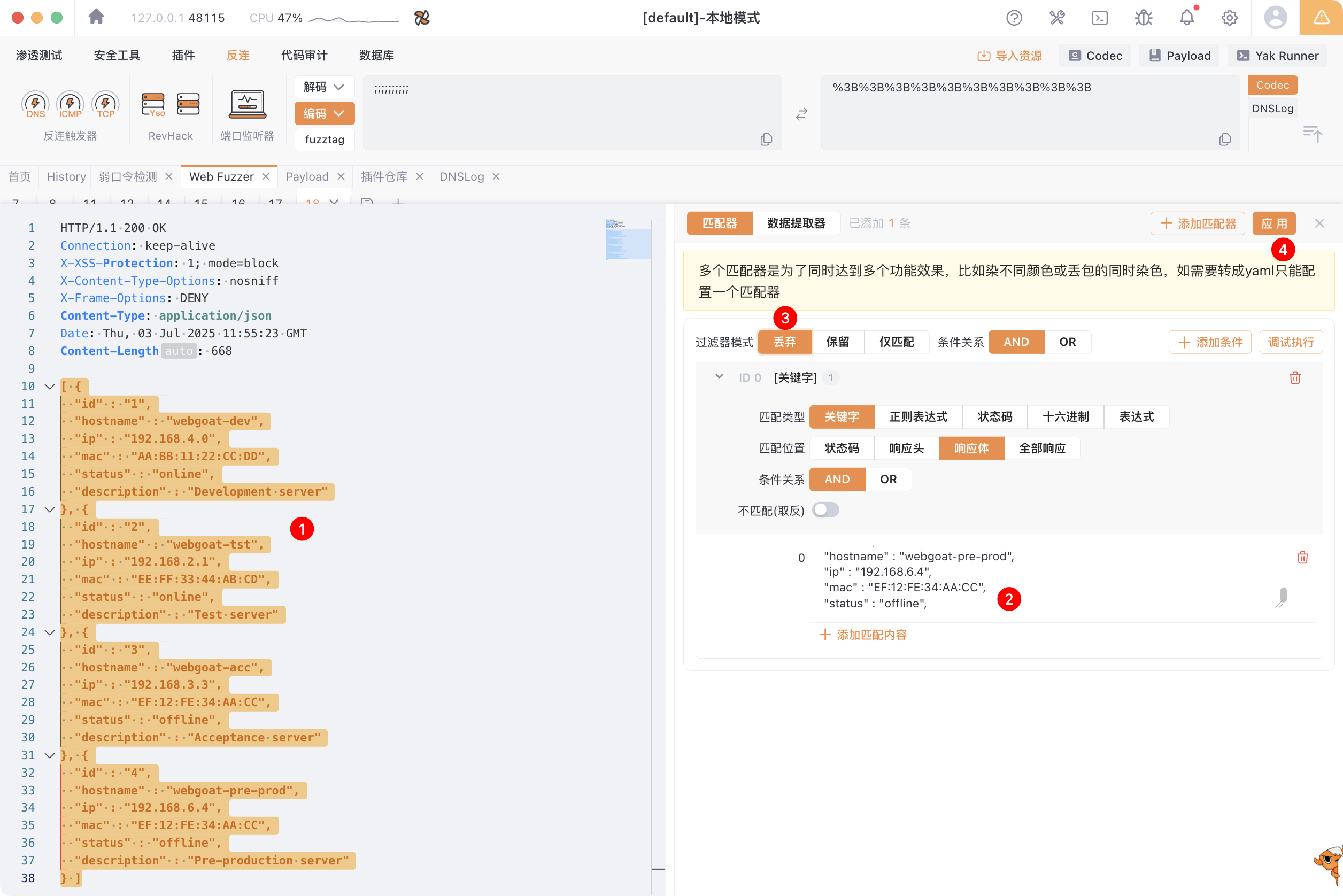Open the Yso RevHack server icon
The image size is (1343, 896).
(x=153, y=105)
